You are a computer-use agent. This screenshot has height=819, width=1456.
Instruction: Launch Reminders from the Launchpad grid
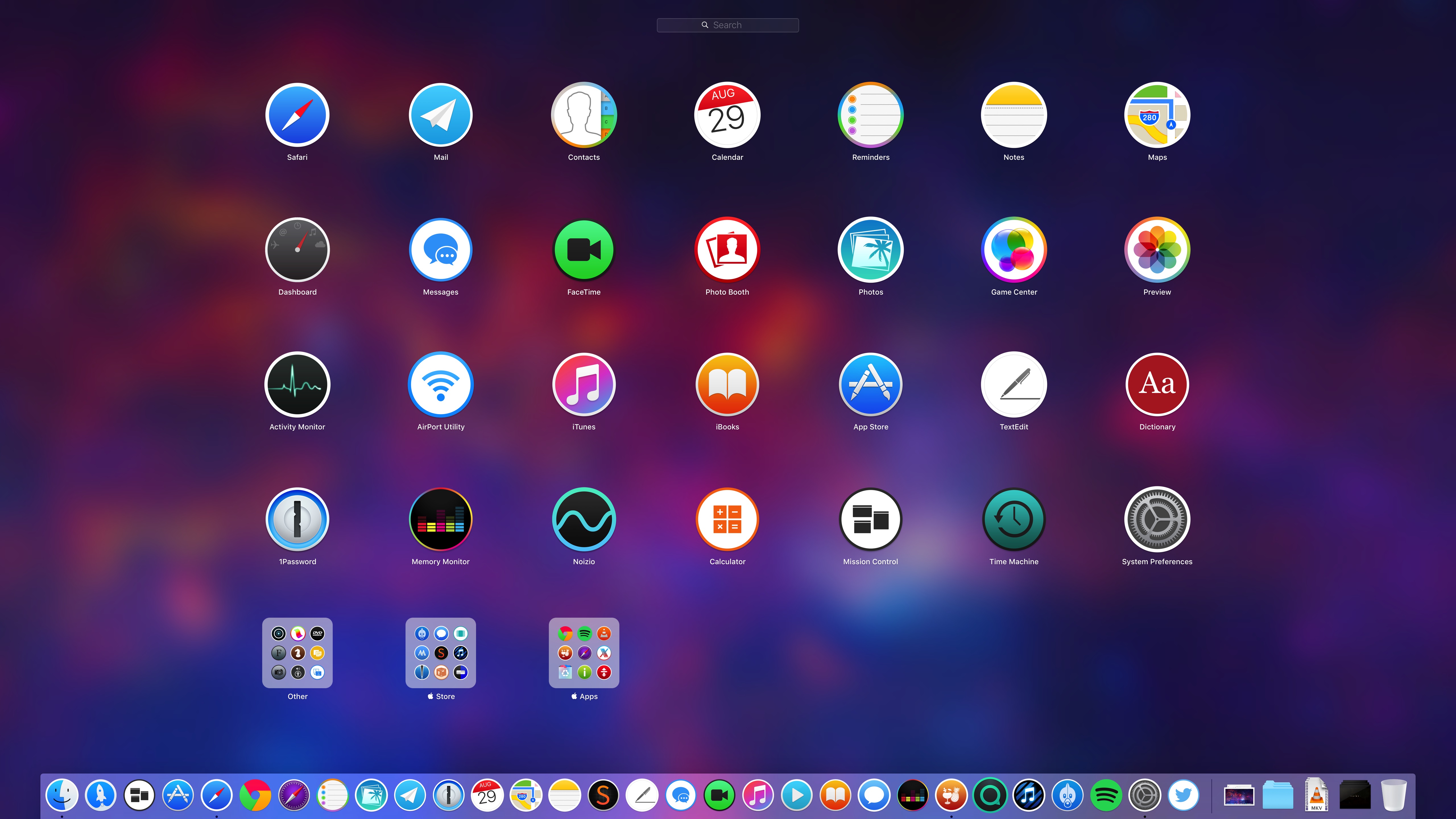point(870,115)
